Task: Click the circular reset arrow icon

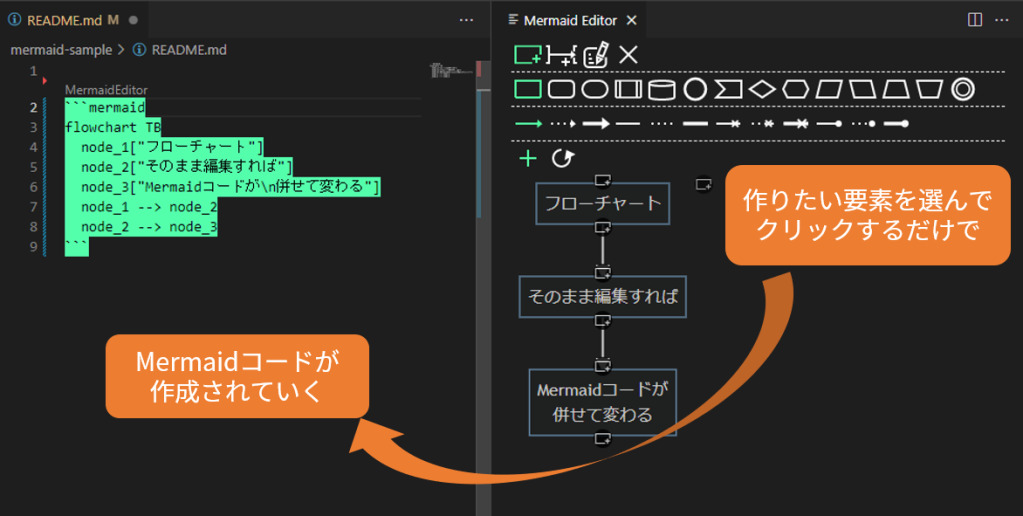Action: coord(563,158)
